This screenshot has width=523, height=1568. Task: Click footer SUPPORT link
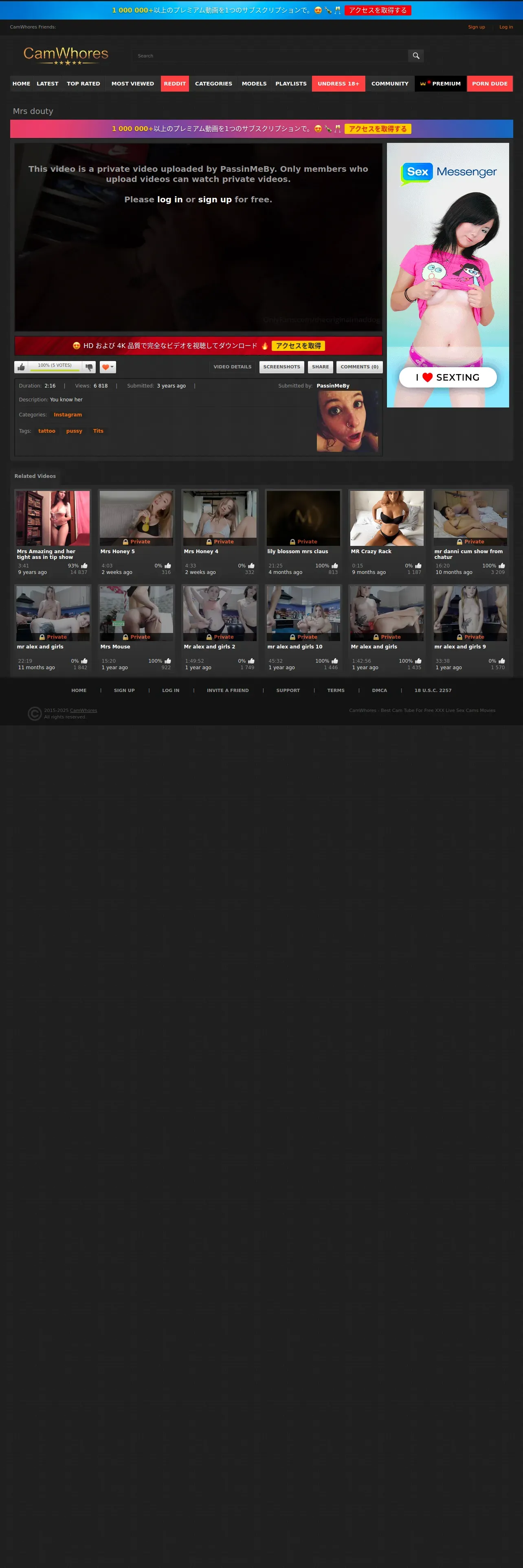[x=288, y=691]
